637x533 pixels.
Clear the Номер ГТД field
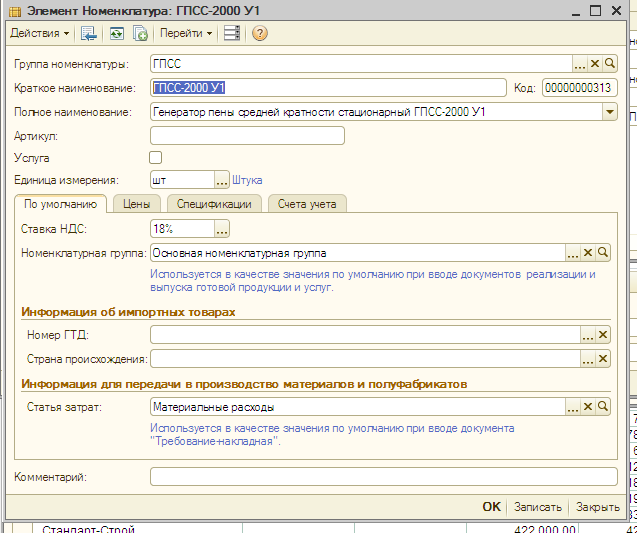coord(603,335)
